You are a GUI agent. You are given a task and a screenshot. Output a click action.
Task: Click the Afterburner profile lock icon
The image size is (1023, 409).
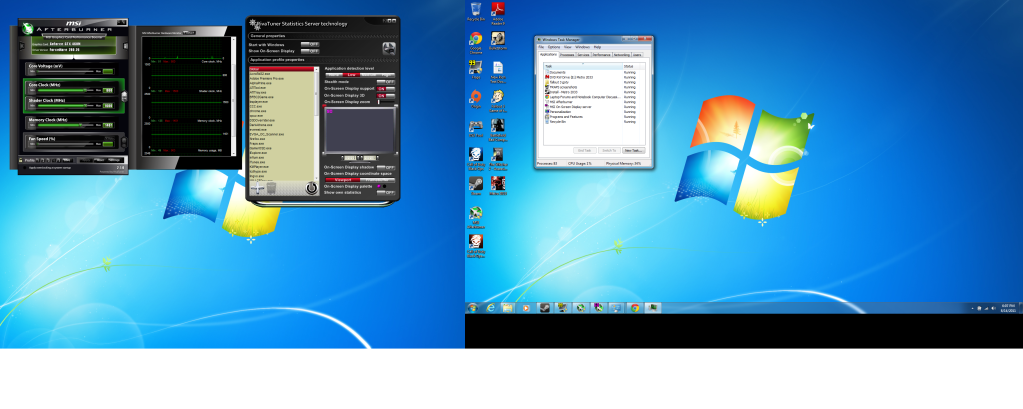[x=21, y=160]
